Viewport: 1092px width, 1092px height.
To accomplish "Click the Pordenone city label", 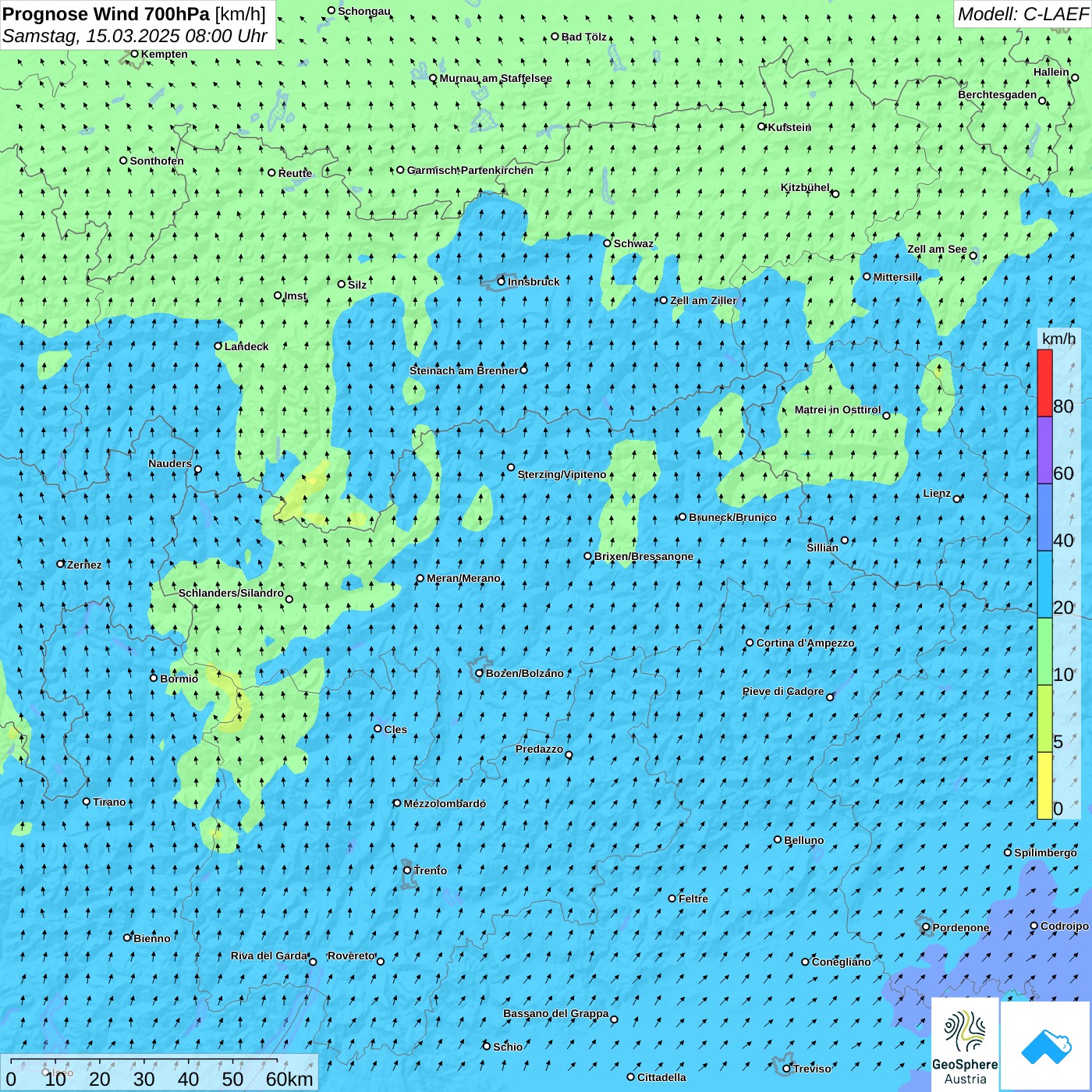I will 961,927.
